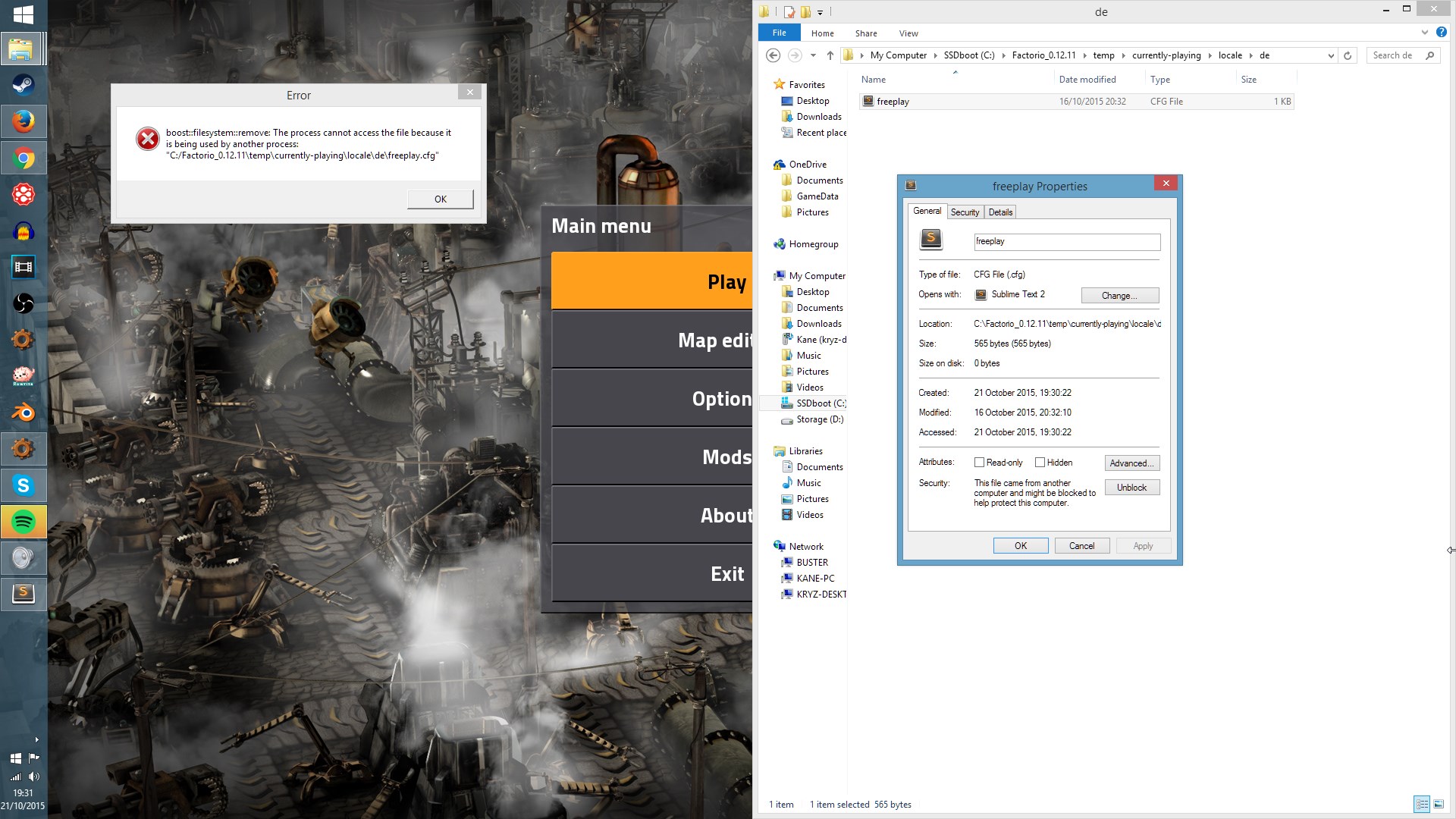The height and width of the screenshot is (819, 1456).
Task: Click the Unblock button
Action: (1131, 488)
